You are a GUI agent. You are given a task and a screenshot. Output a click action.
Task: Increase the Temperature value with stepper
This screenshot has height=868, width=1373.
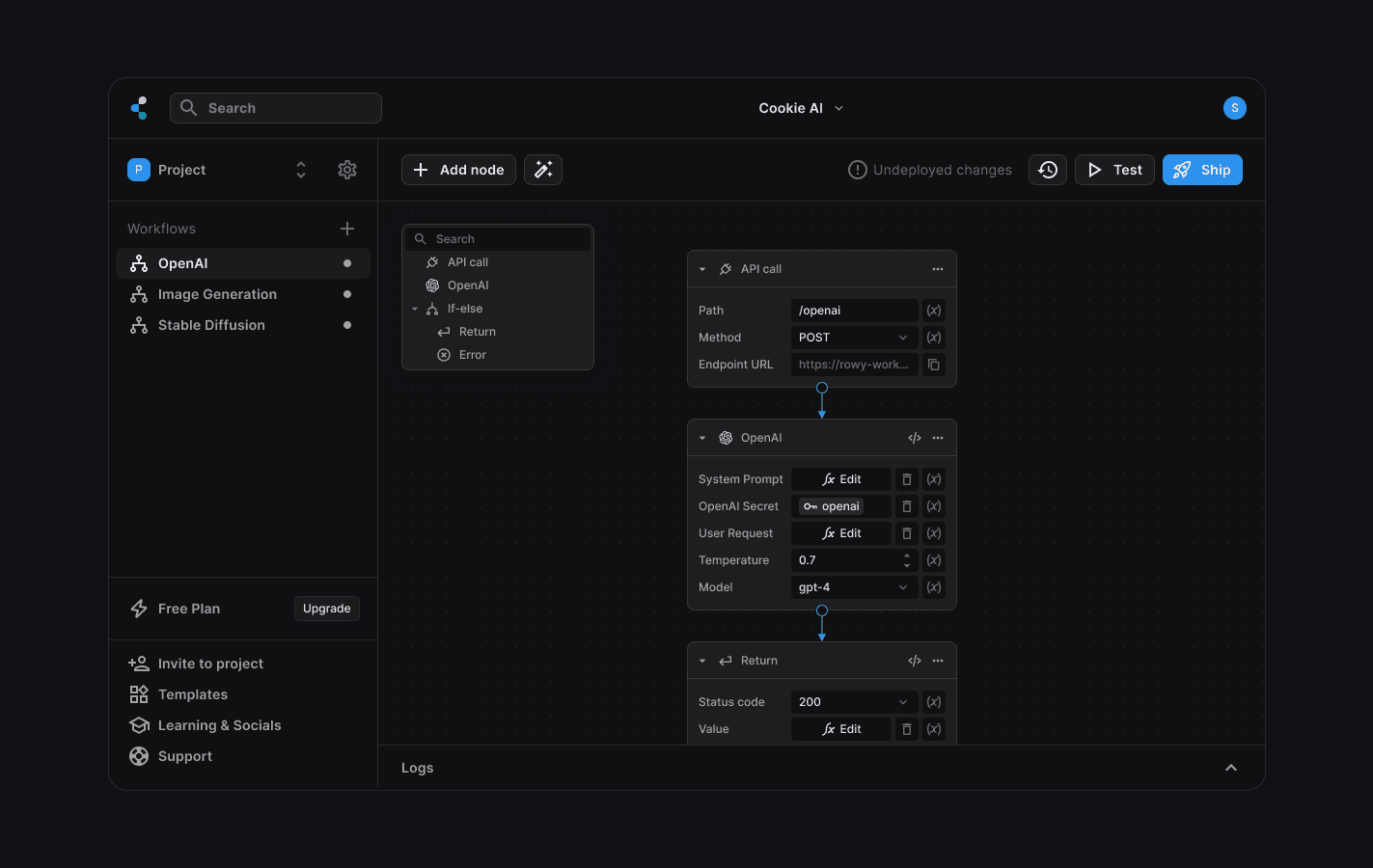pyautogui.click(x=906, y=556)
